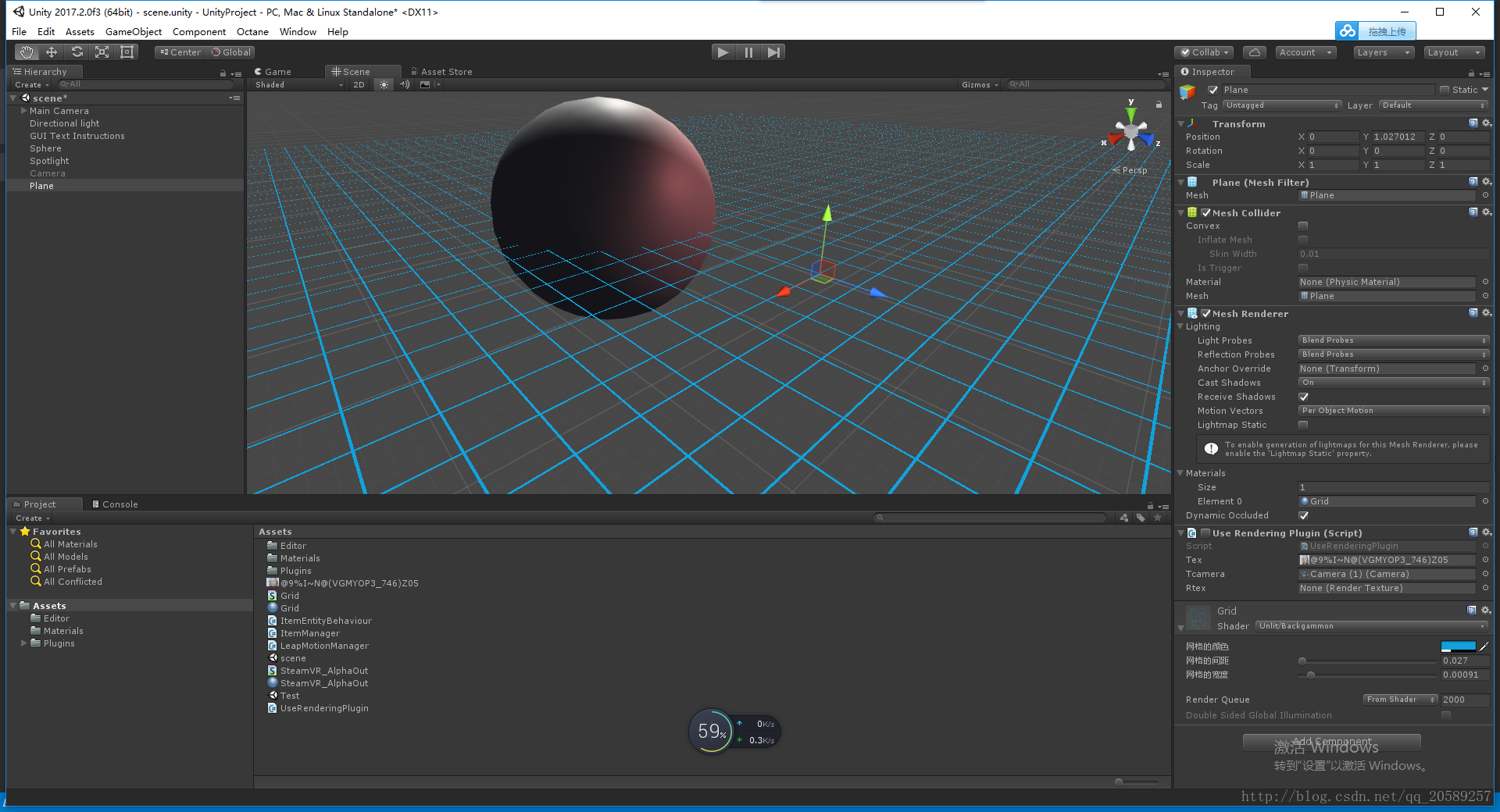This screenshot has height=812, width=1500.
Task: Click the blue grid color swatch
Action: coord(1458,646)
